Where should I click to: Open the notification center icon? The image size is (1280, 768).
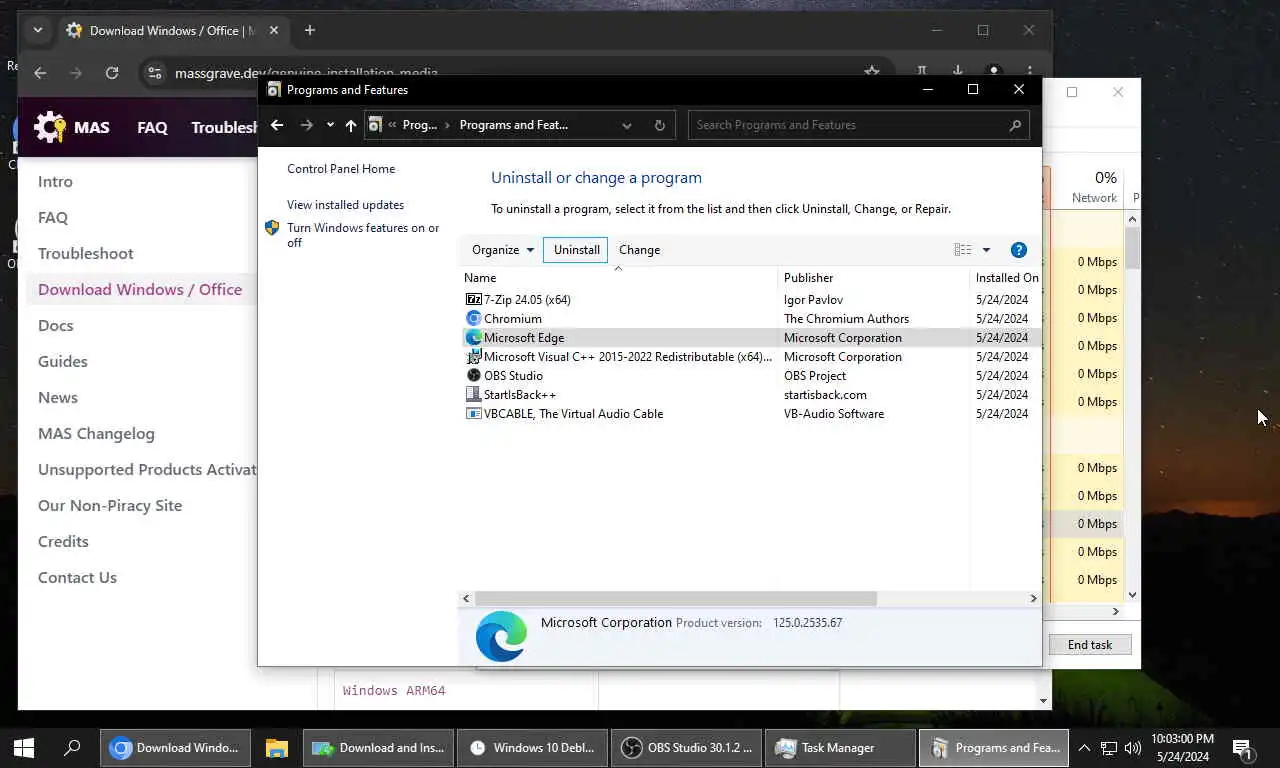(1242, 748)
